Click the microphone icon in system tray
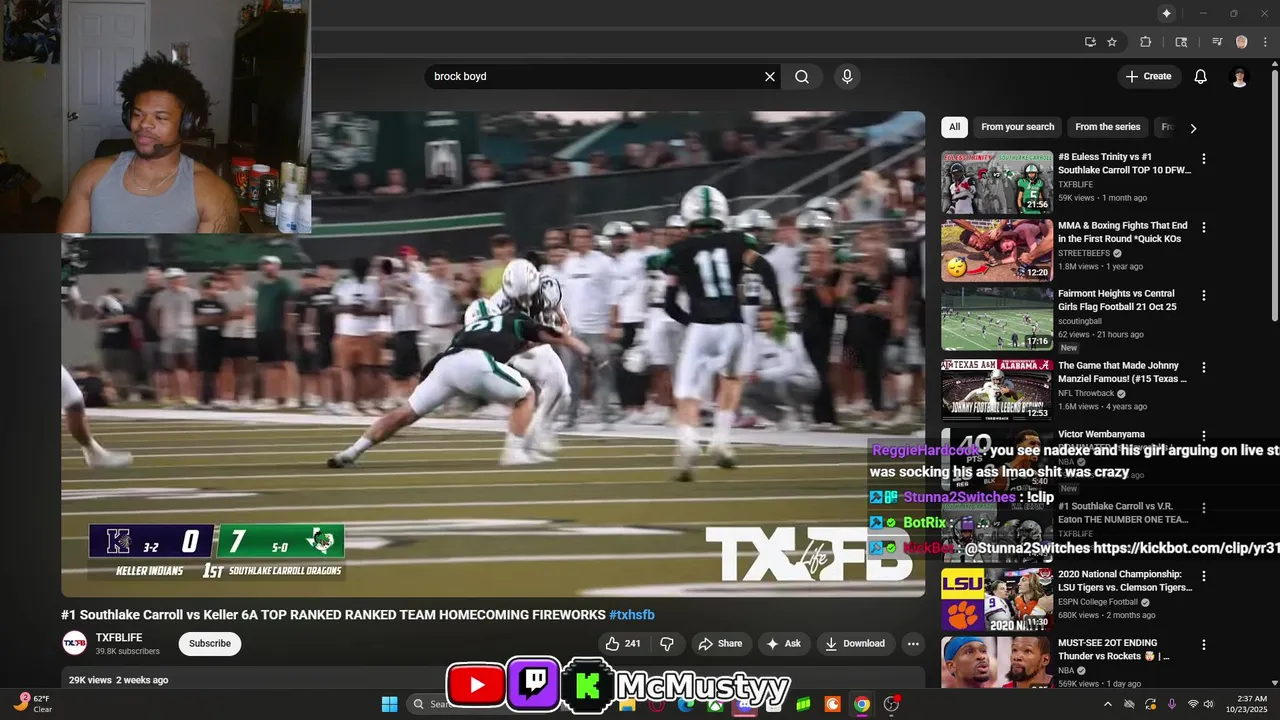This screenshot has width=1280, height=720. click(1172, 704)
